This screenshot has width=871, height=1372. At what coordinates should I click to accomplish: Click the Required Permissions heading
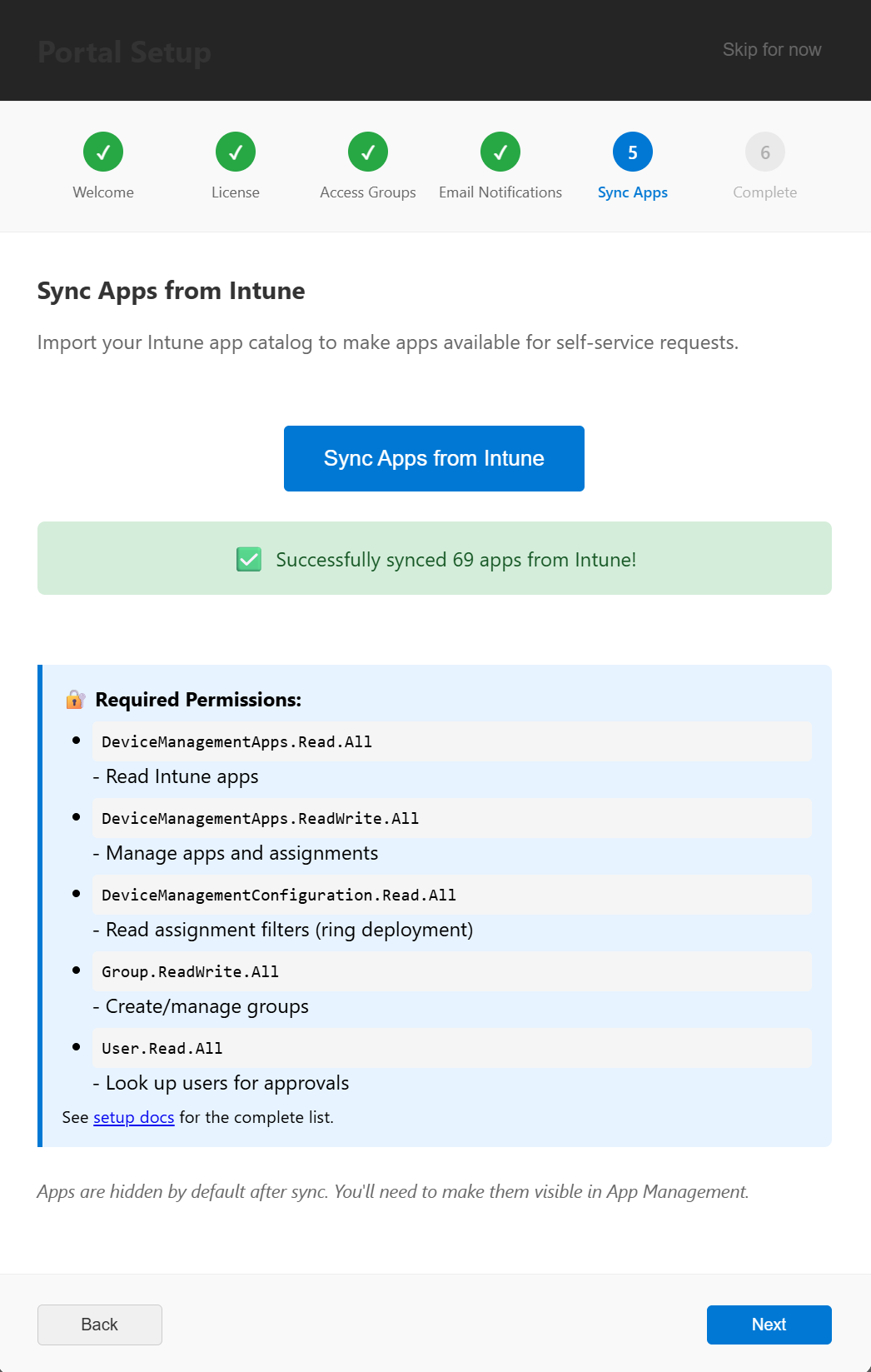198,700
